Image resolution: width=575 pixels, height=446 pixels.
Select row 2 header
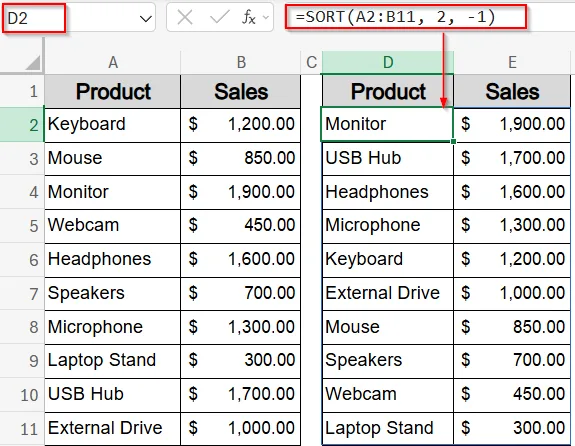point(22,125)
